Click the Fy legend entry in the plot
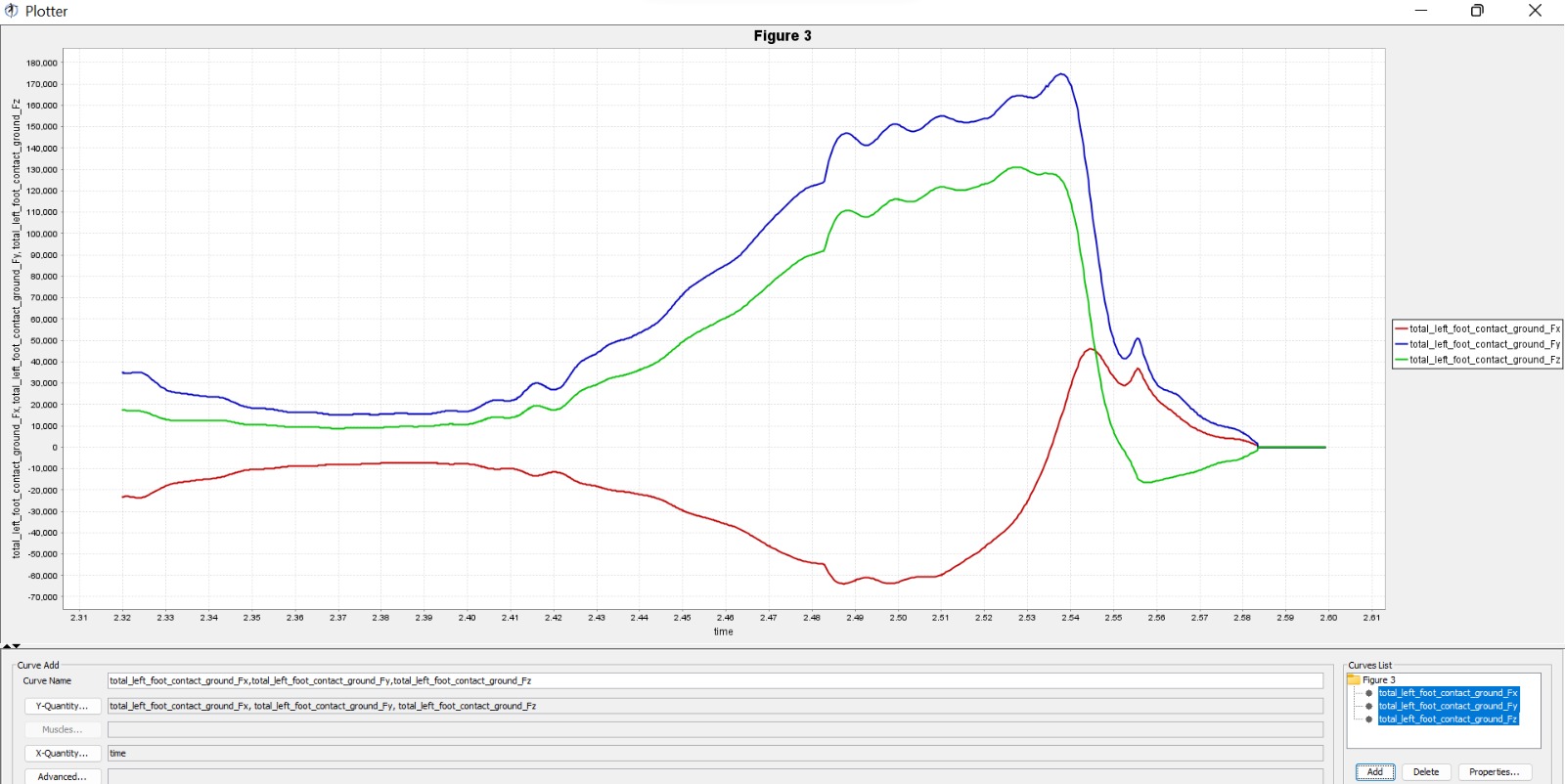This screenshot has width=1565, height=784. pyautogui.click(x=1478, y=344)
